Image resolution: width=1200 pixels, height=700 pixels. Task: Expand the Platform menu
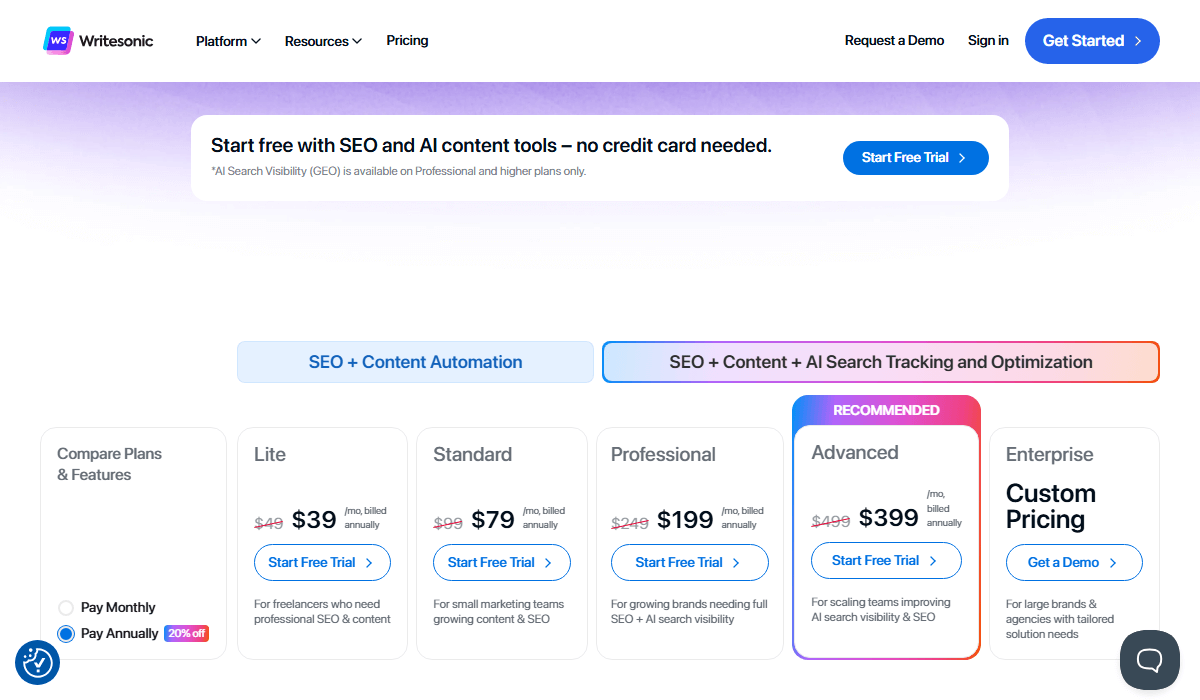pos(228,41)
